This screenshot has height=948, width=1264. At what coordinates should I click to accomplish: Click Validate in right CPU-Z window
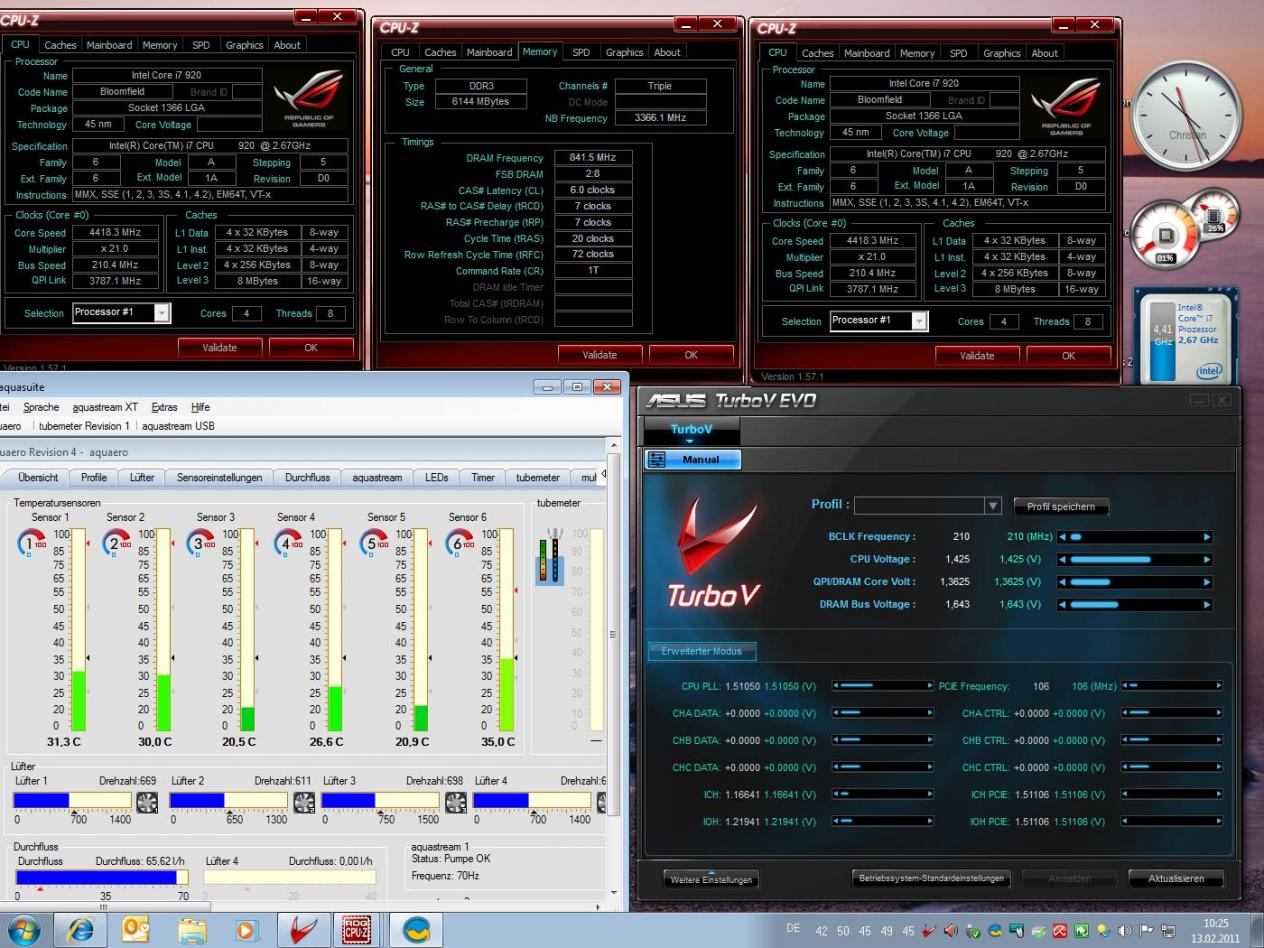[977, 355]
